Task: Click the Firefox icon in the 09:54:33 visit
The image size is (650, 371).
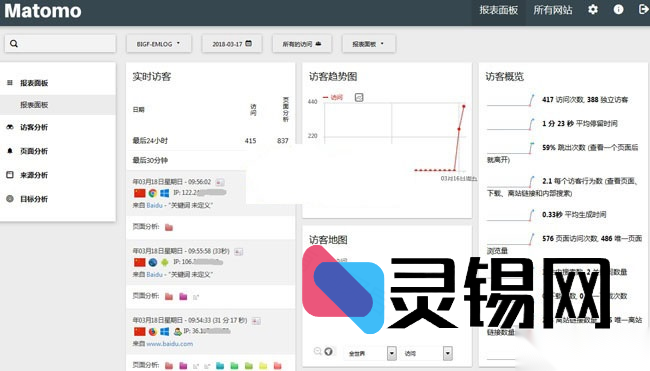Action: [x=153, y=332]
